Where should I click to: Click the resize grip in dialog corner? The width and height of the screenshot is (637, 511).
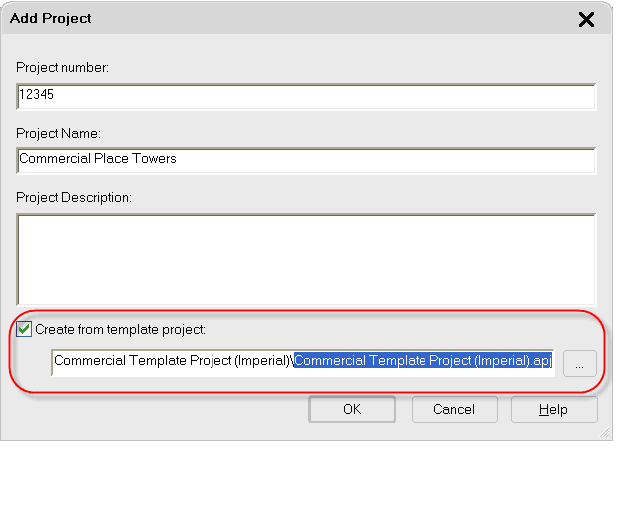point(604,434)
